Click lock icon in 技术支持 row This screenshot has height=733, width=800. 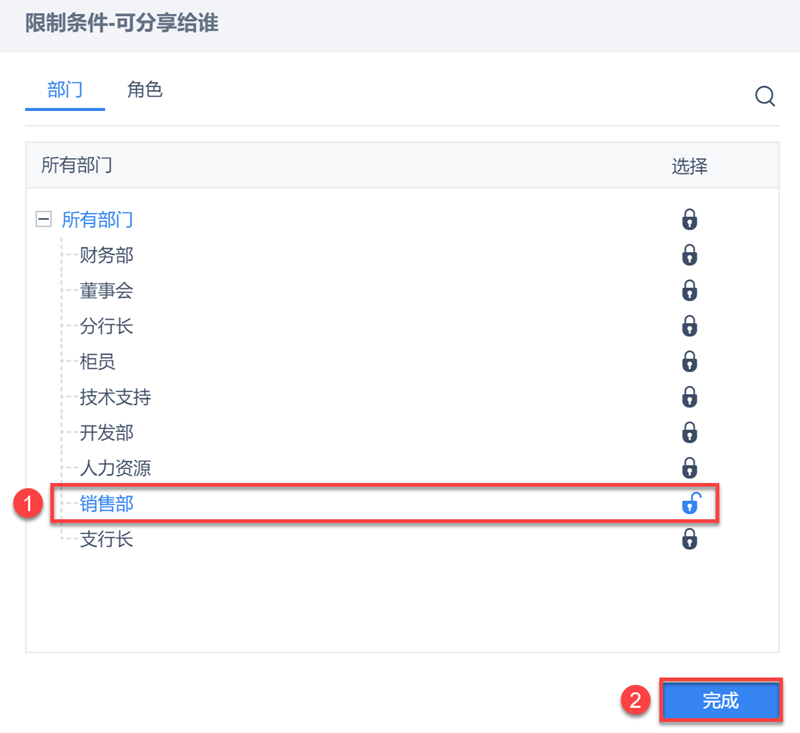click(x=689, y=397)
